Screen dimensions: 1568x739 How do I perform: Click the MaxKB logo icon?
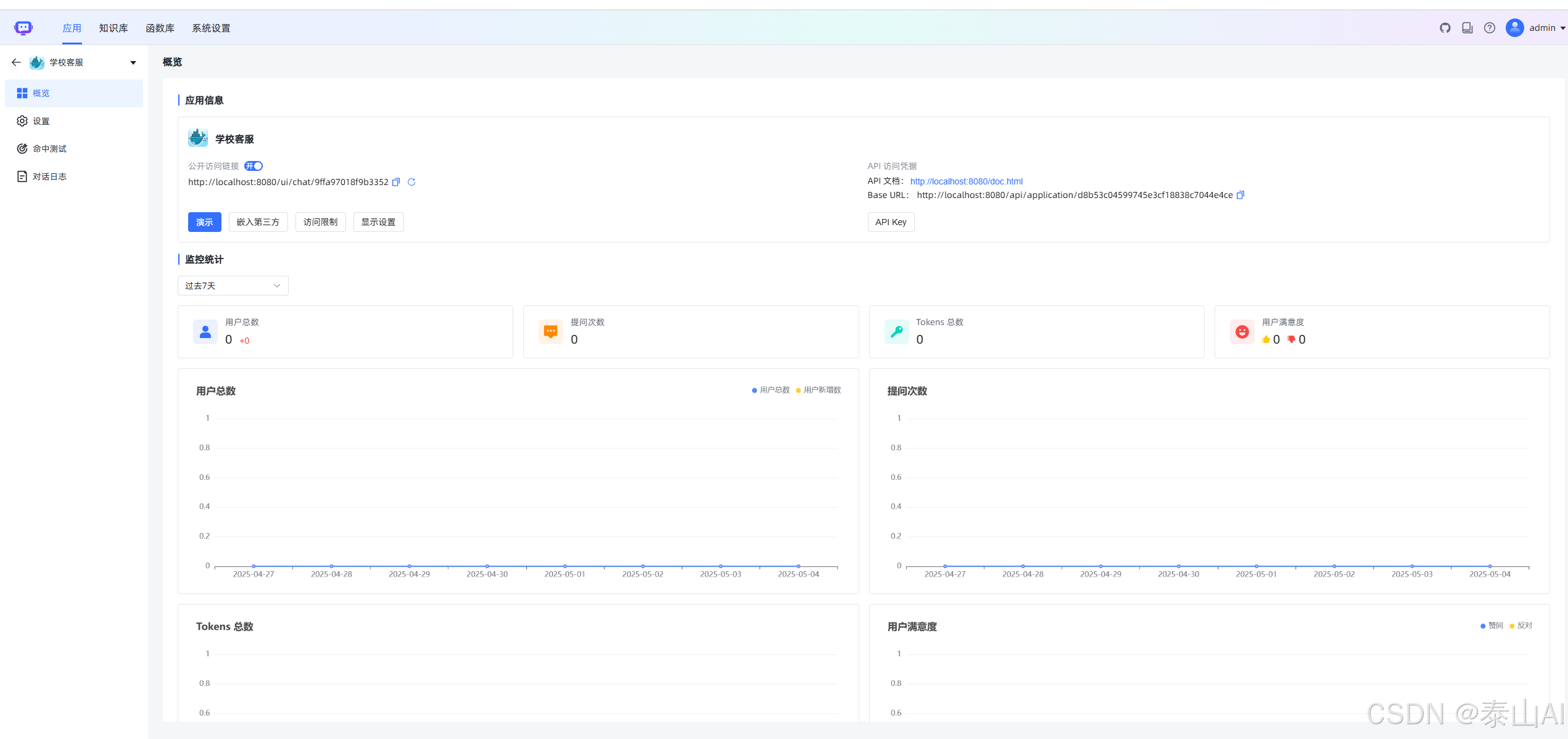click(23, 28)
